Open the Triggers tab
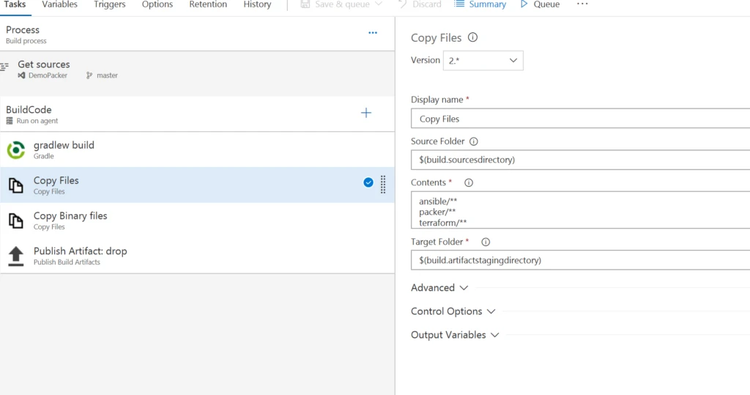Screen dimensions: 750x395 point(110,4)
